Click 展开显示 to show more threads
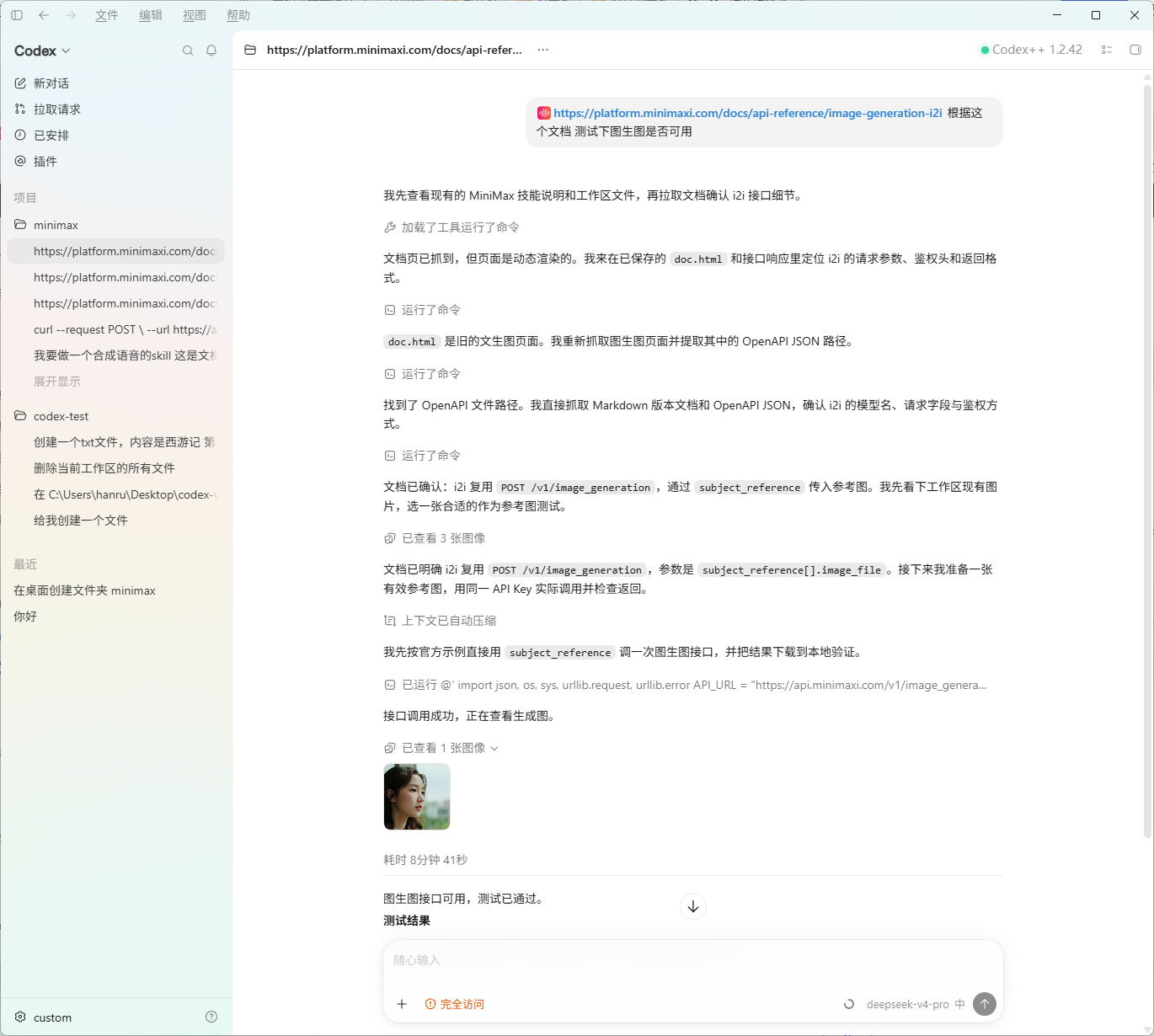 (57, 382)
